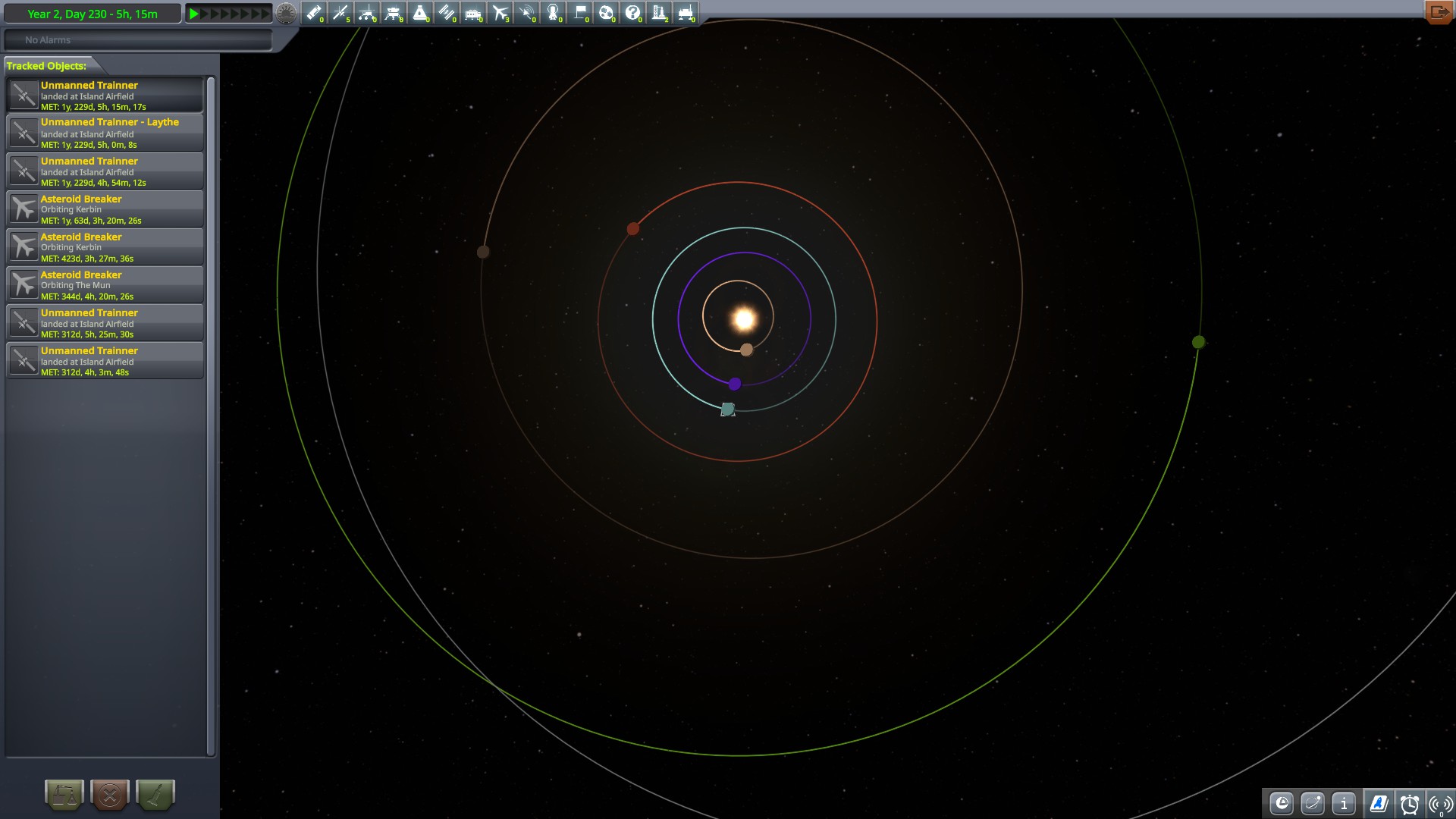Image resolution: width=1456 pixels, height=819 pixels.
Task: Click the Terminate vessel X button
Action: (x=110, y=795)
